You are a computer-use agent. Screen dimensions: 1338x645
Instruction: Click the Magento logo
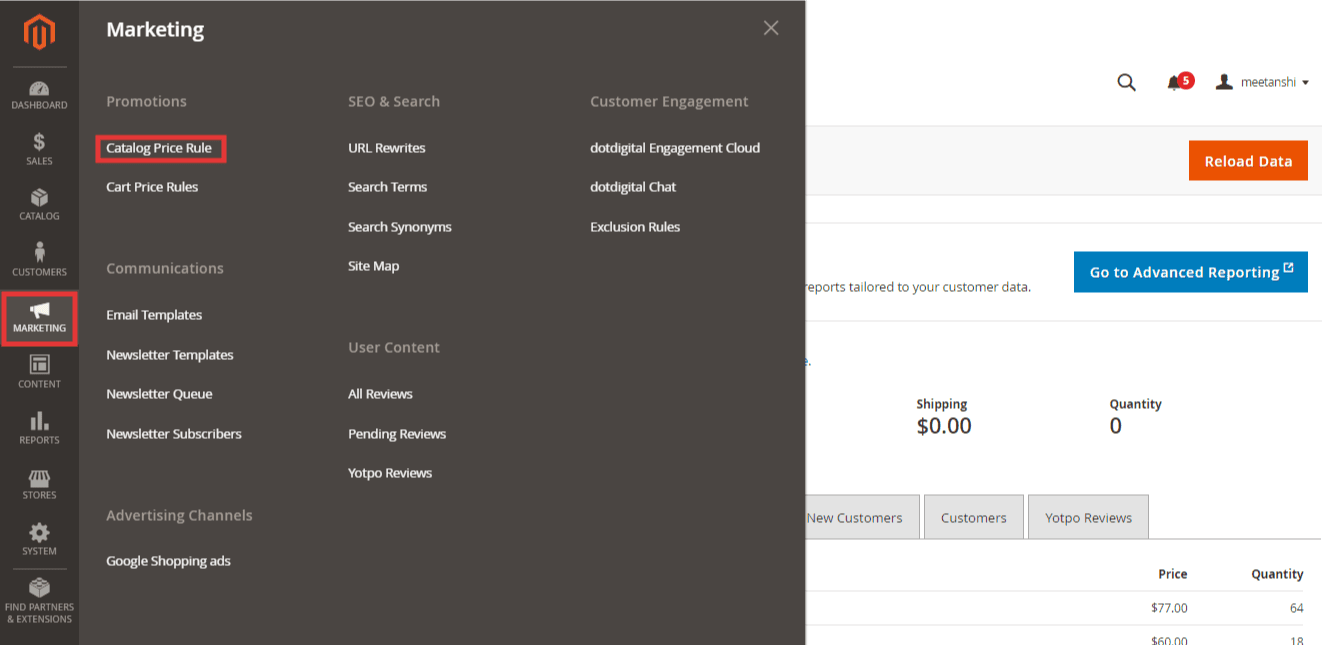[x=39, y=32]
